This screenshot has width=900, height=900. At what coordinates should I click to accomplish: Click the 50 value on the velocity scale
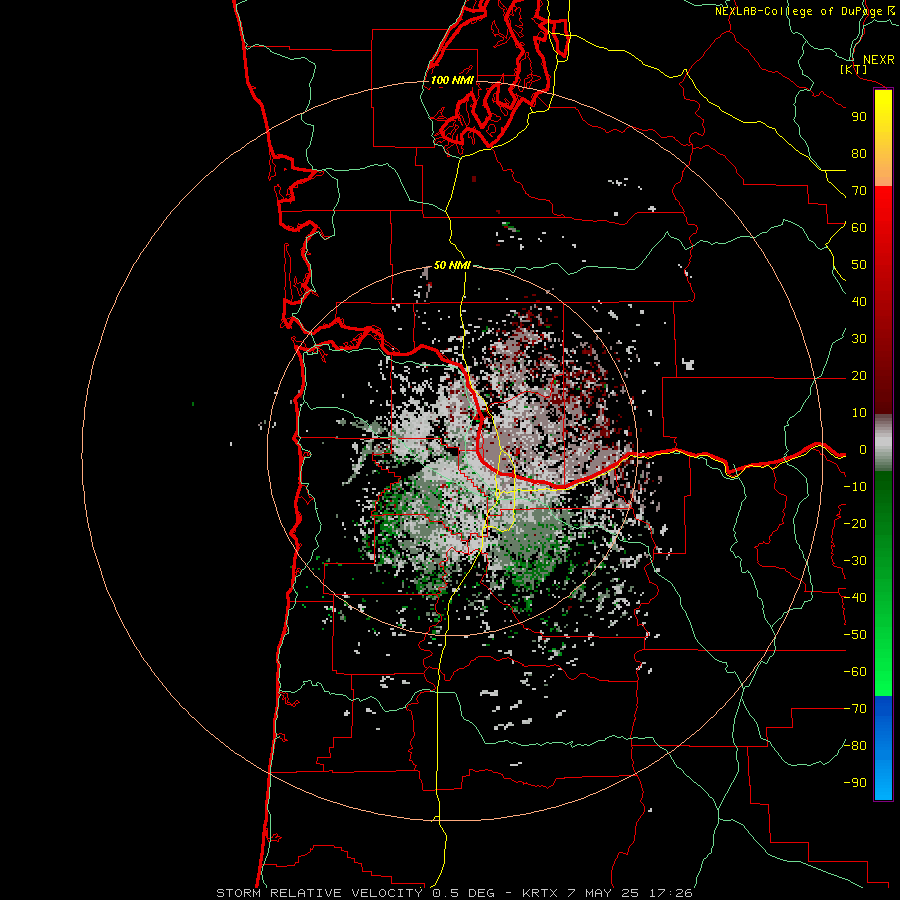coord(859,265)
